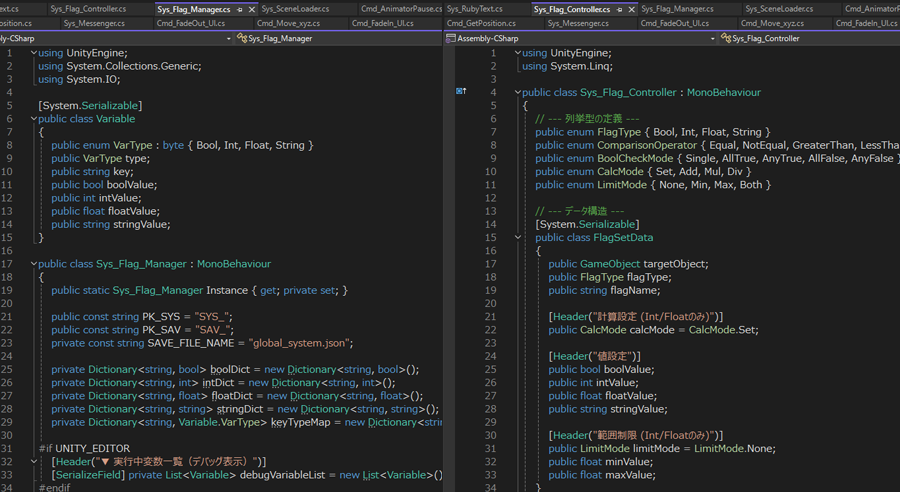Collapse the FlagSetData class in right editor
The width and height of the screenshot is (900, 492).
pos(518,238)
